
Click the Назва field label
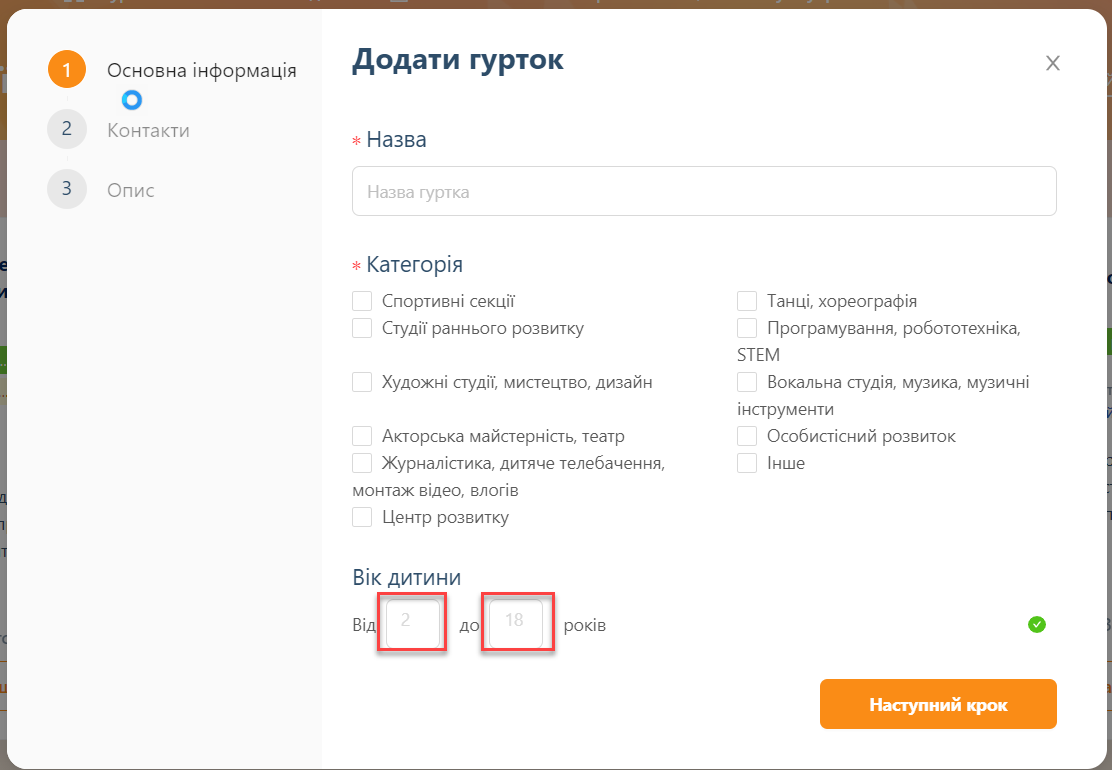[x=396, y=140]
